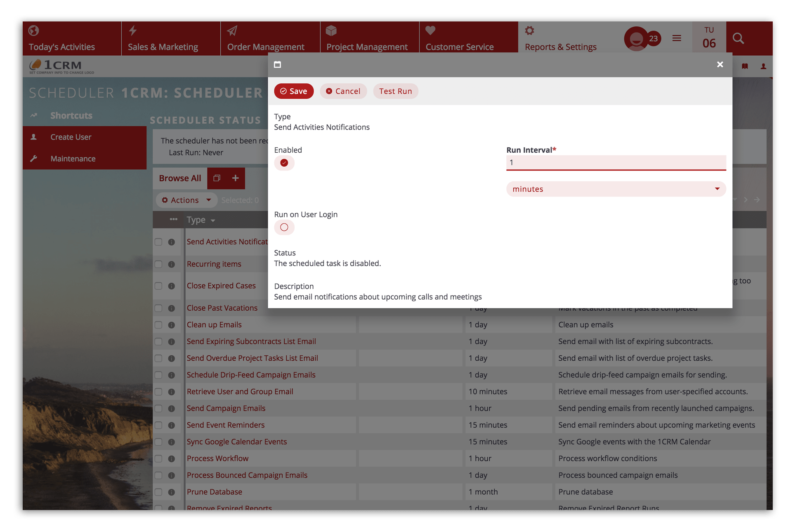The image size is (800, 529).
Task: Click the search magnifier icon in top bar
Action: [738, 38]
